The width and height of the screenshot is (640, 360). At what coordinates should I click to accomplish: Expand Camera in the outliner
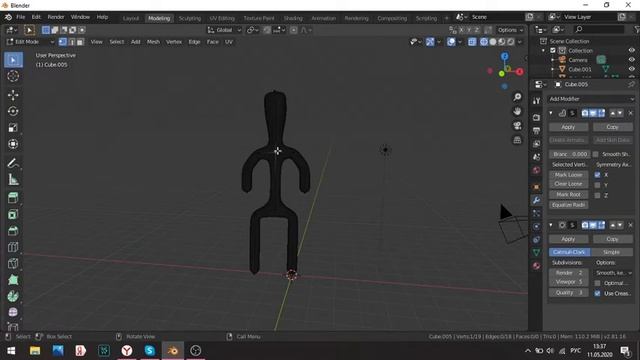pyautogui.click(x=553, y=60)
